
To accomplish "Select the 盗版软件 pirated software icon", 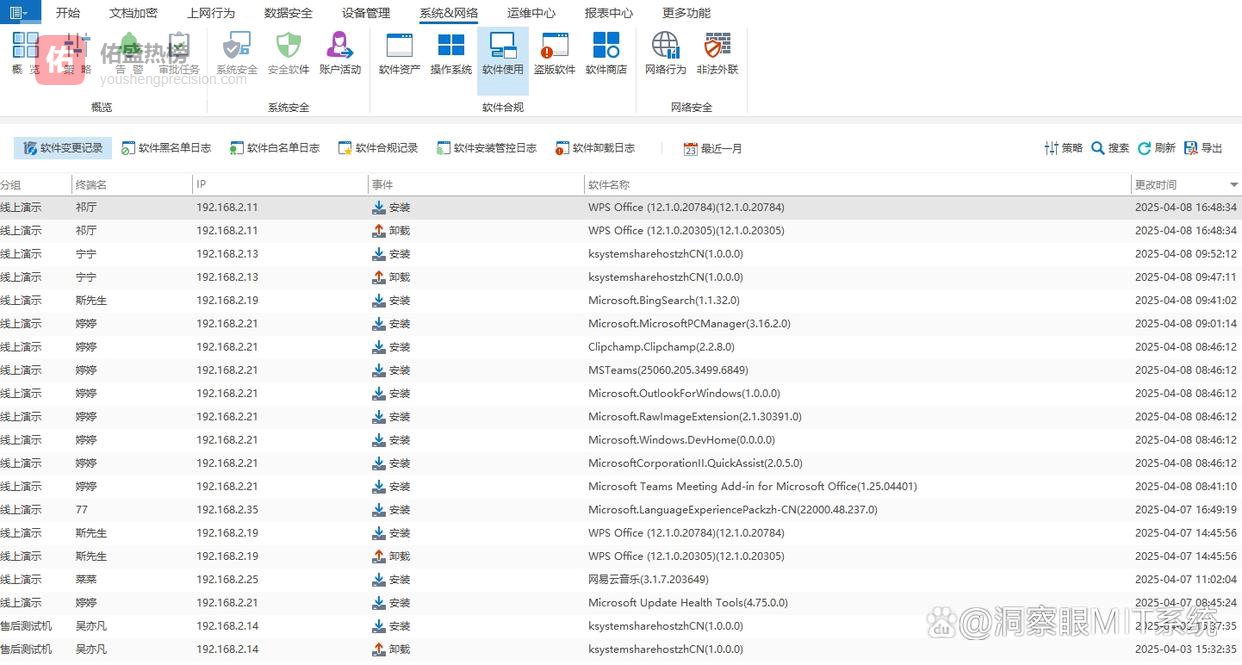I will [x=554, y=53].
